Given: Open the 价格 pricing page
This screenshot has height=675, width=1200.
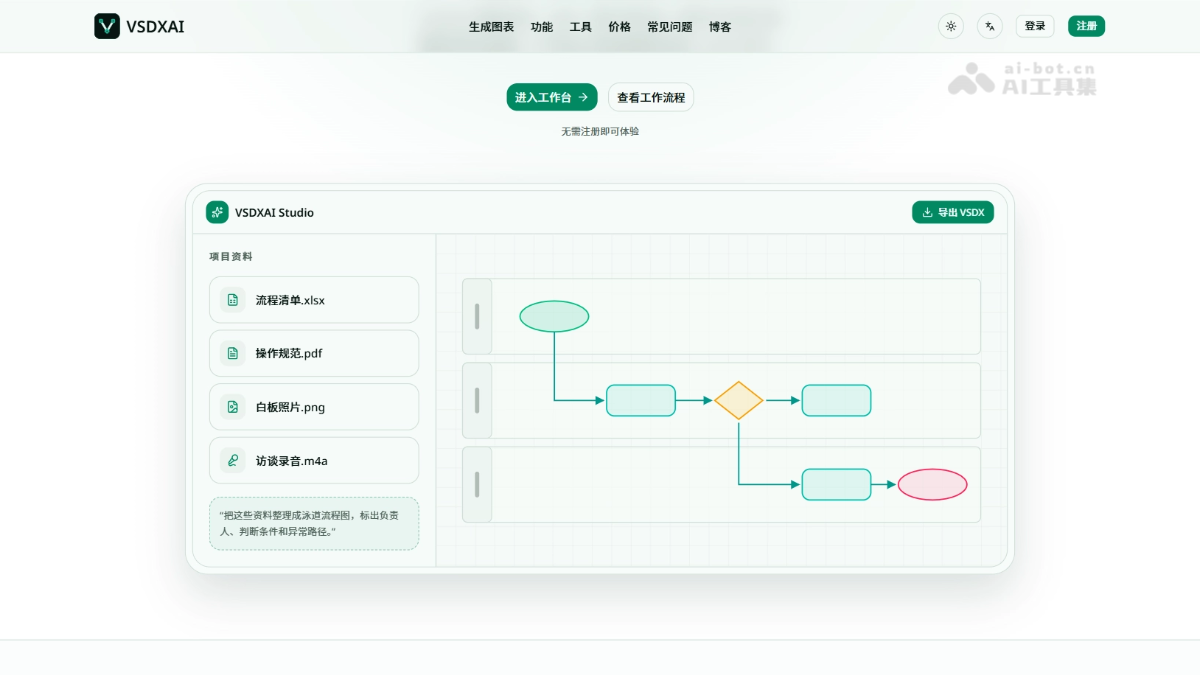Looking at the screenshot, I should (620, 27).
